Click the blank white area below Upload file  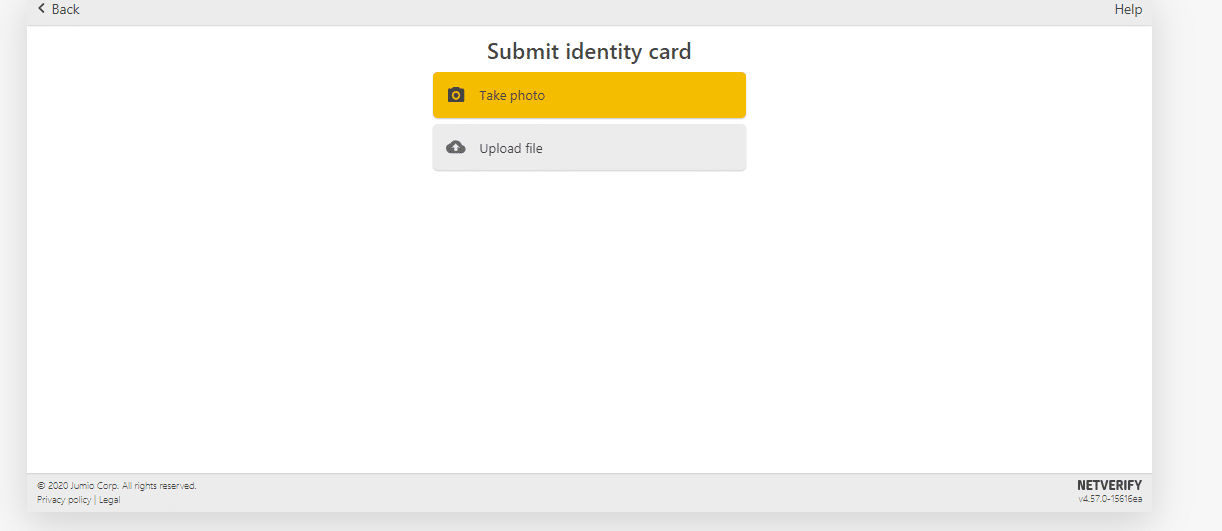[589, 320]
